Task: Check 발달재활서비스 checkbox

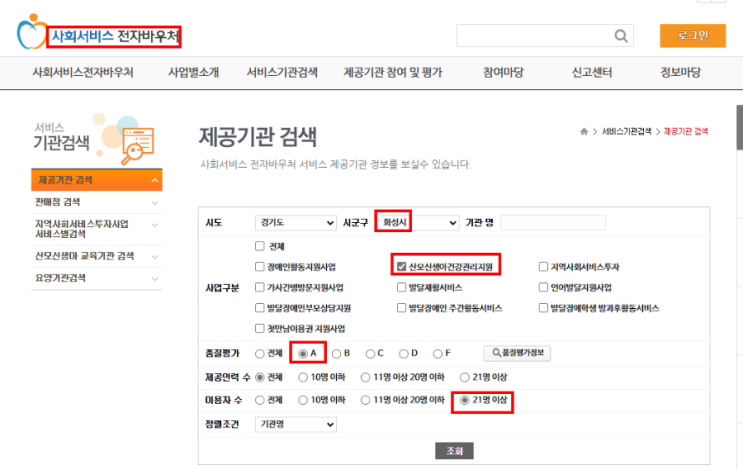Action: click(401, 287)
